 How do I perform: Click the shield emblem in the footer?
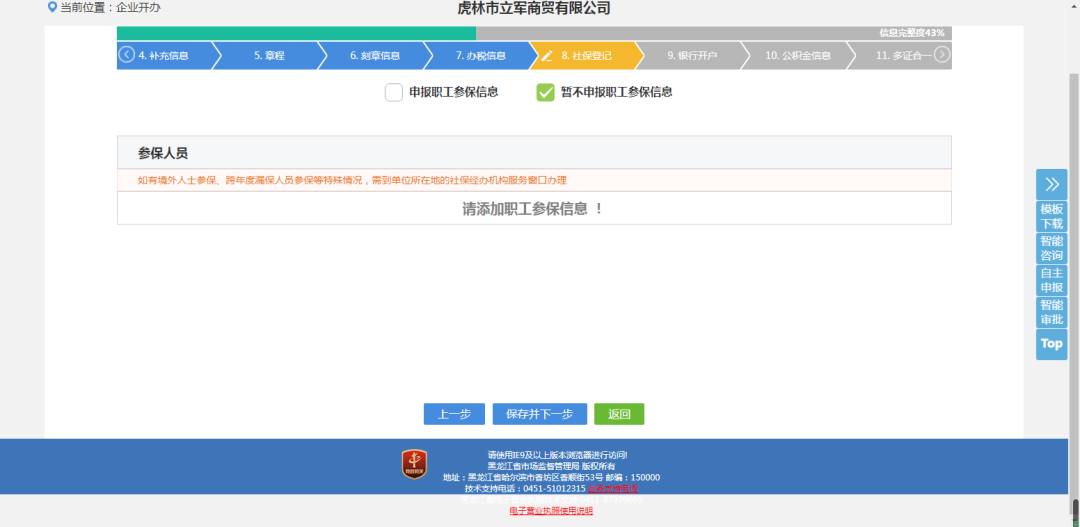(414, 465)
